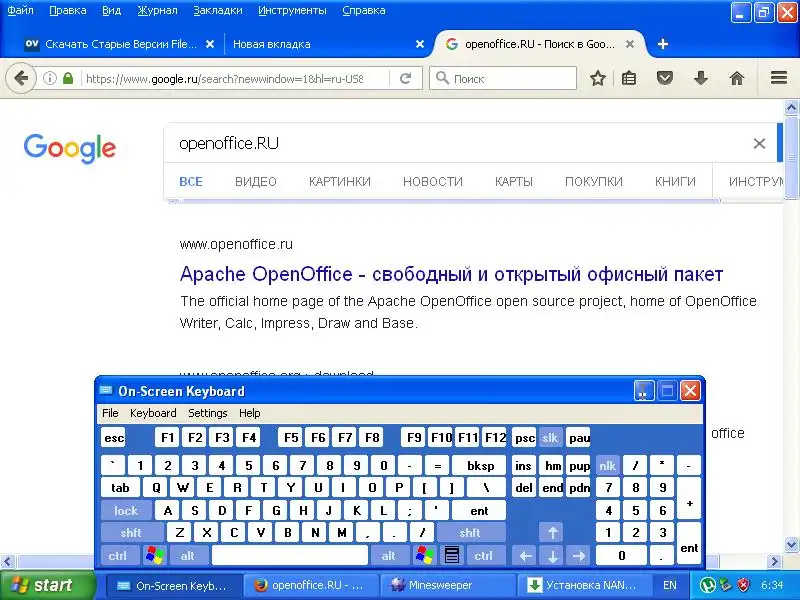
Task: Save the page to Pocket
Action: 665,79
